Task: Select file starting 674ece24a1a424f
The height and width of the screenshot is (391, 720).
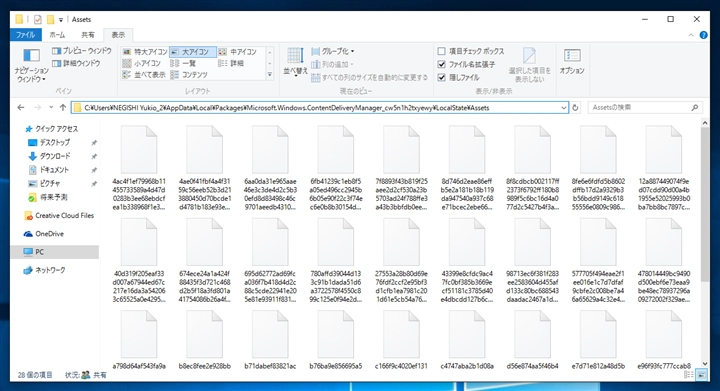Action: pyautogui.click(x=204, y=260)
